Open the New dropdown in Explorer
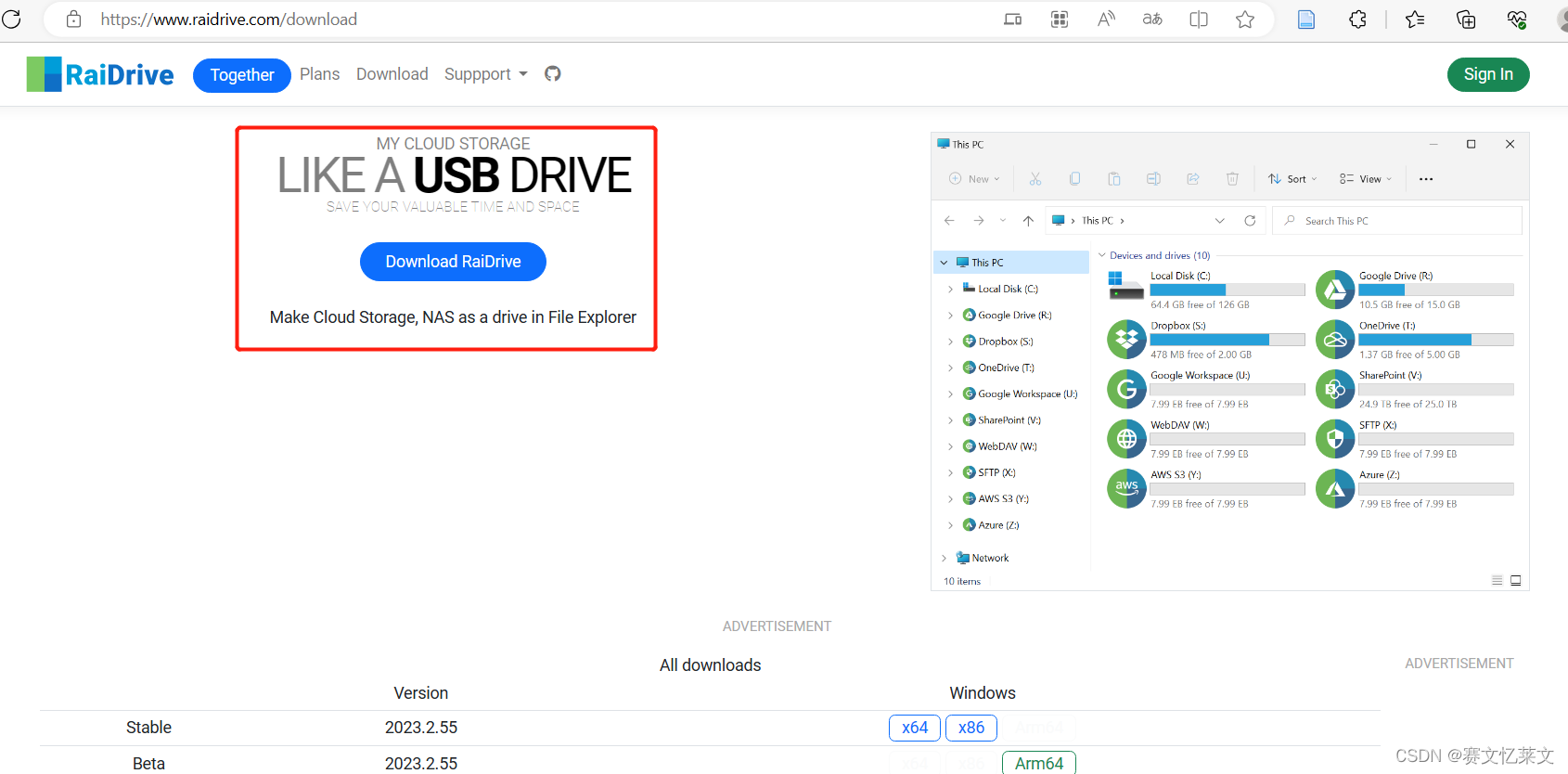This screenshot has width=1568, height=774. tap(974, 179)
